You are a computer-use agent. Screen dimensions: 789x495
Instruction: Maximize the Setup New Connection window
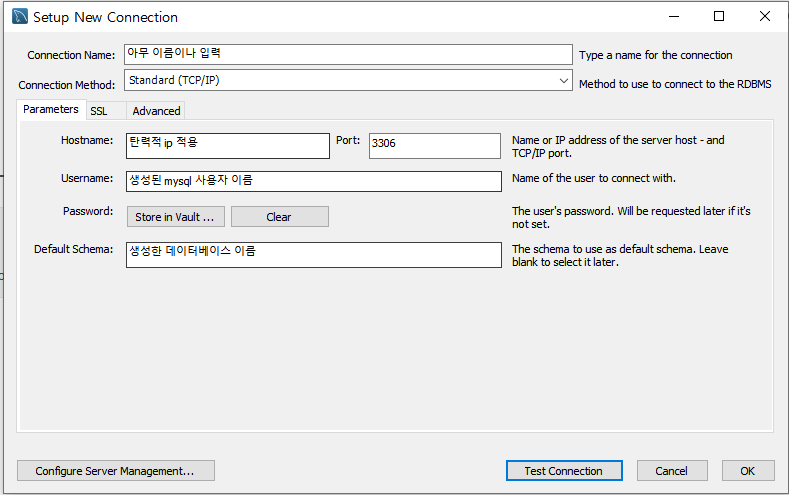pos(719,17)
